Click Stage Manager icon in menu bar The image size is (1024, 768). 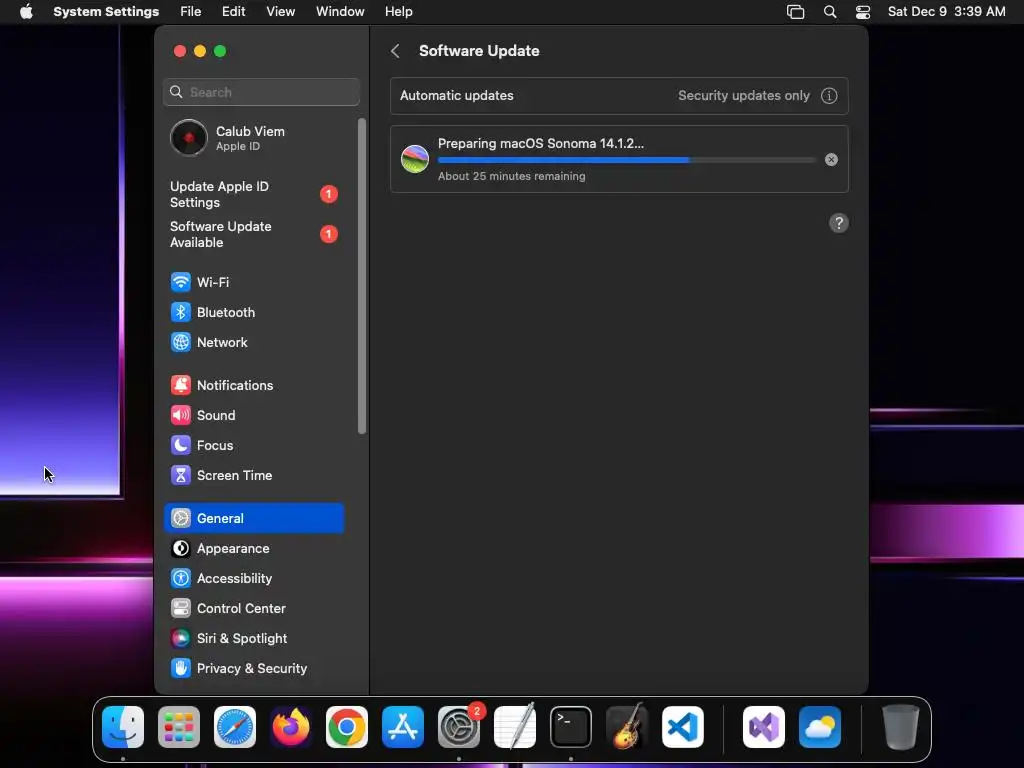coord(795,12)
